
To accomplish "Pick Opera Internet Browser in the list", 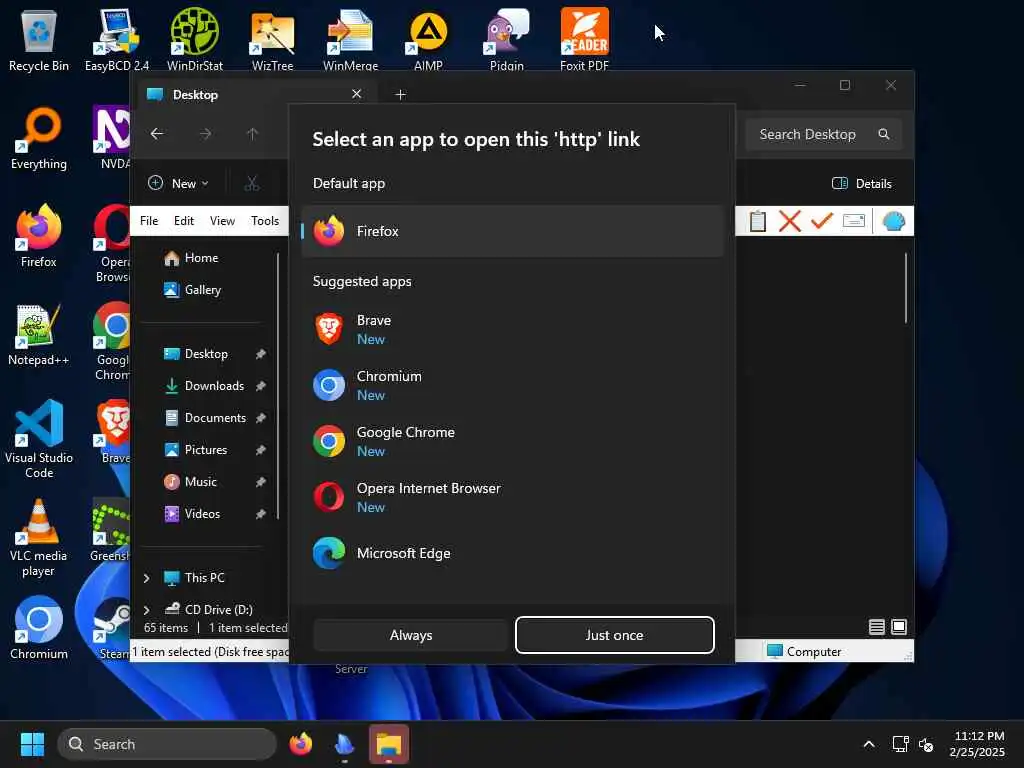I will tap(512, 498).
